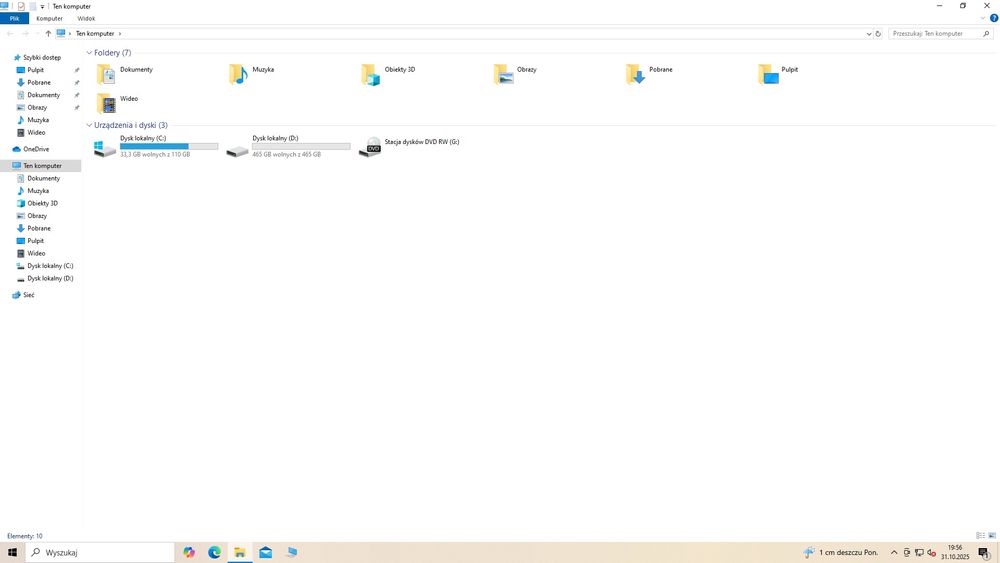Select Ten komputer in the navigation pane
The height and width of the screenshot is (563, 1000).
click(42, 166)
